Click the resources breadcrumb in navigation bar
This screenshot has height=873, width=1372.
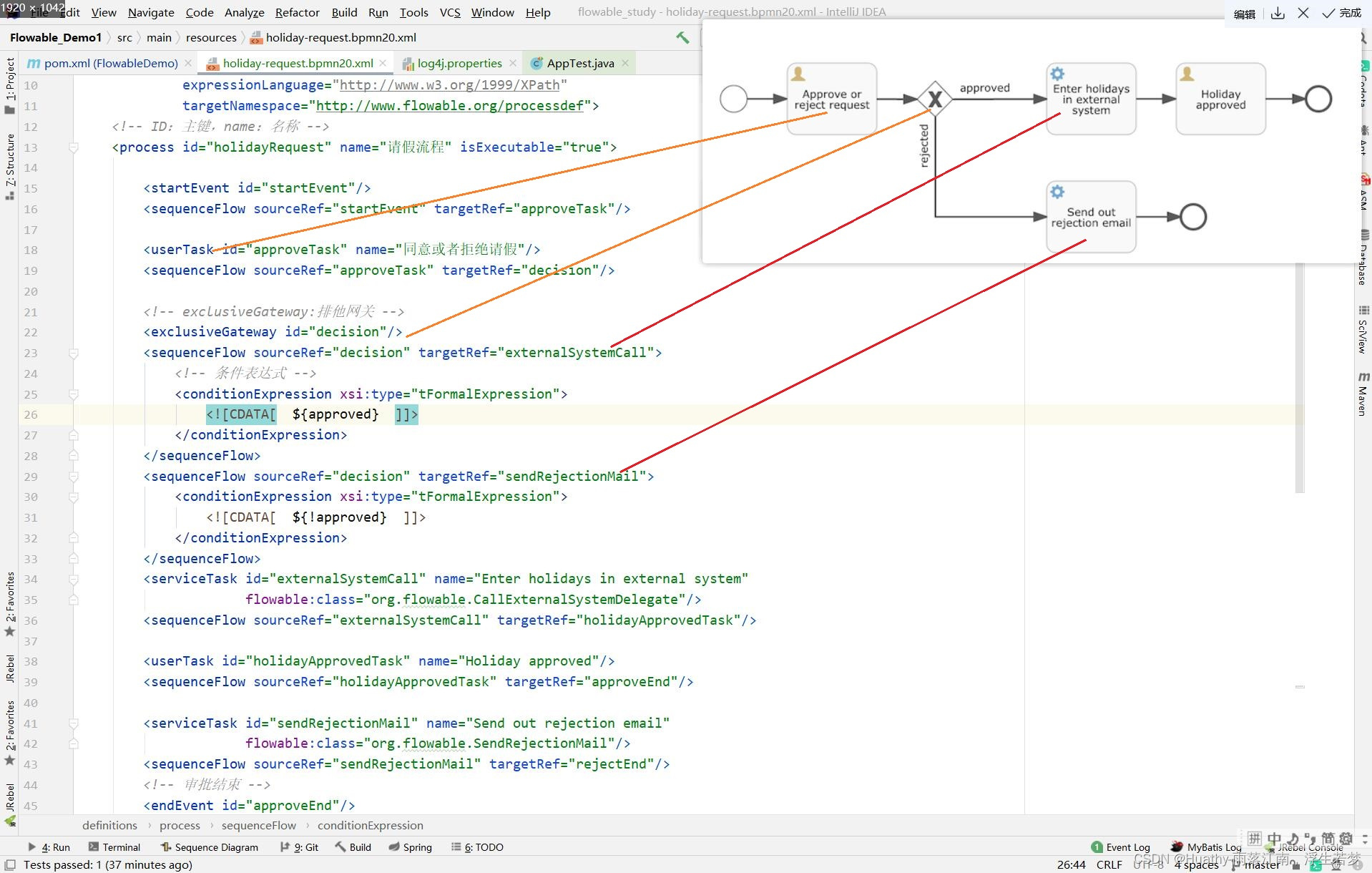(211, 37)
